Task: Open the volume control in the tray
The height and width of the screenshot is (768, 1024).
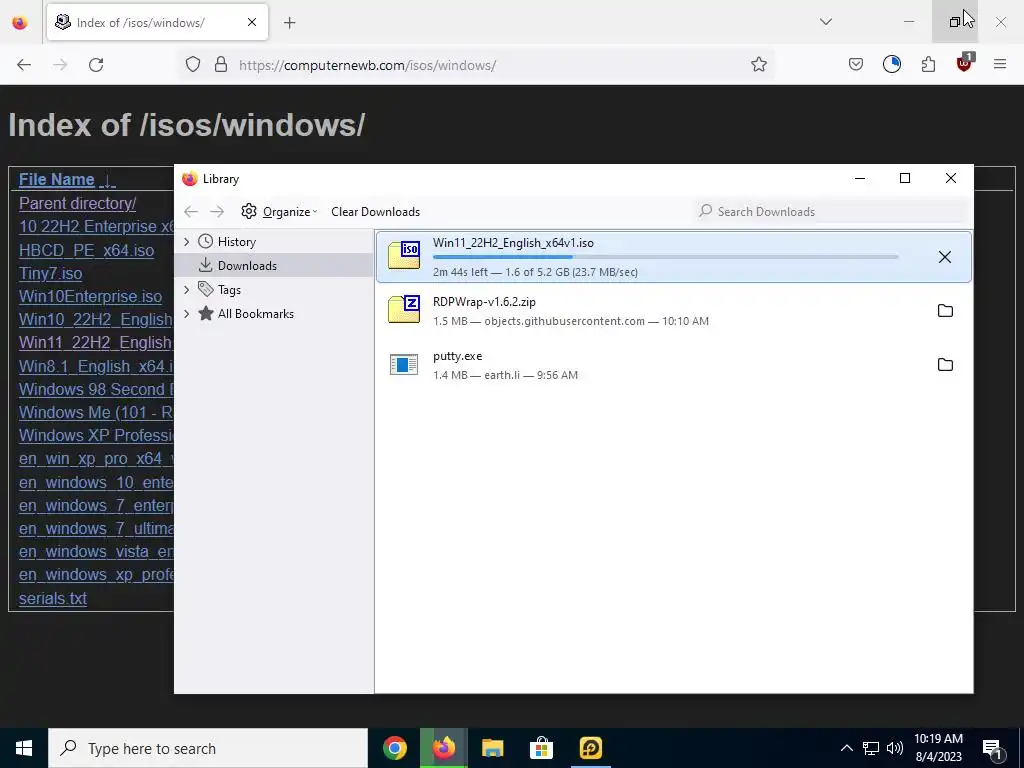Action: pyautogui.click(x=895, y=748)
